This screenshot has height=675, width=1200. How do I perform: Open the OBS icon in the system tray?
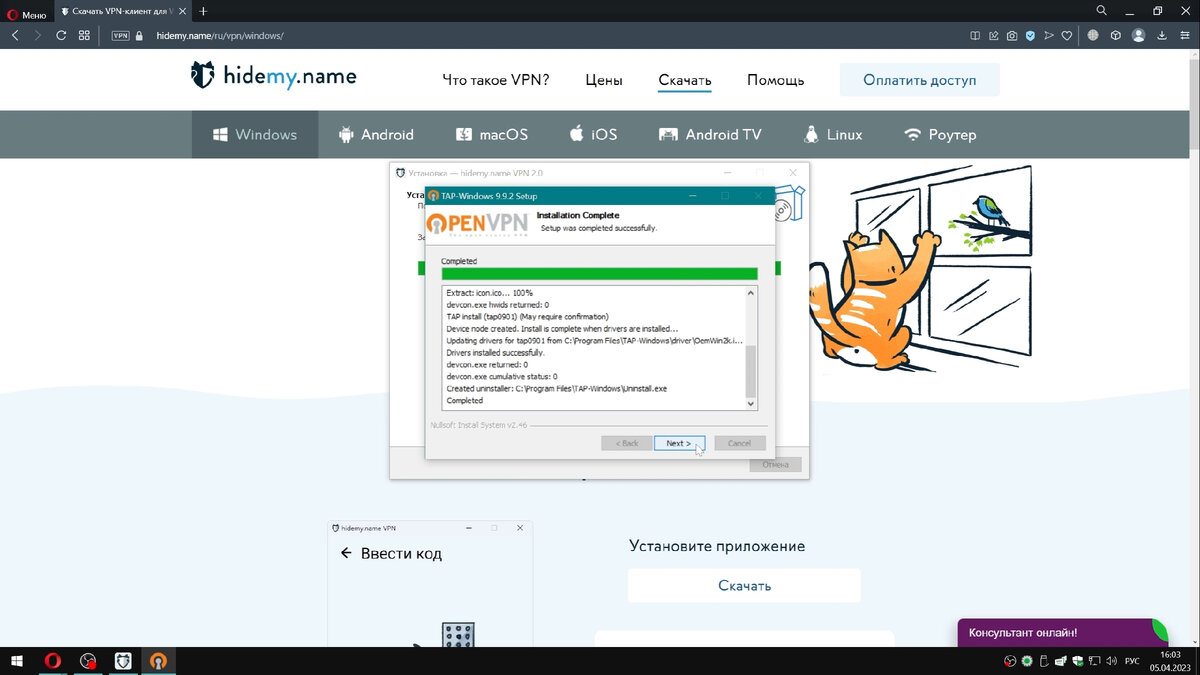point(1011,660)
